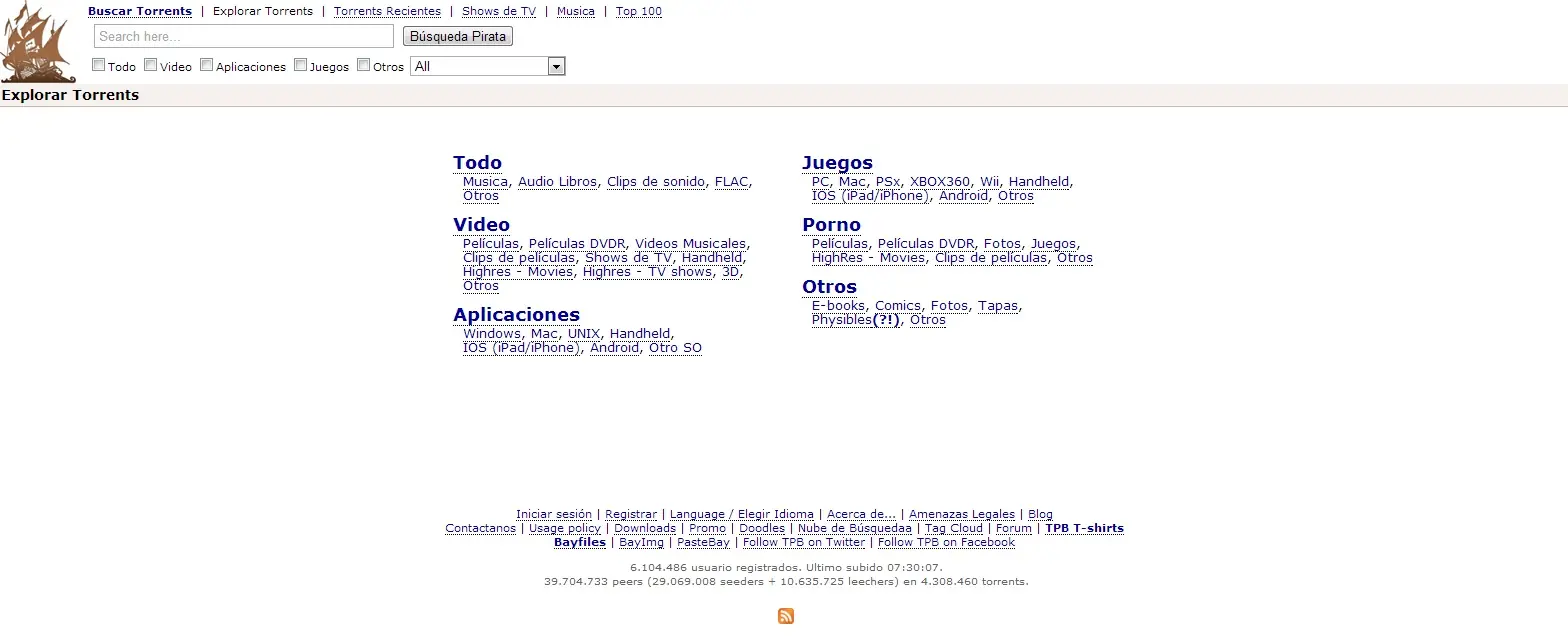Open the Wii games link
Screen dimensions: 1568x643
989,182
